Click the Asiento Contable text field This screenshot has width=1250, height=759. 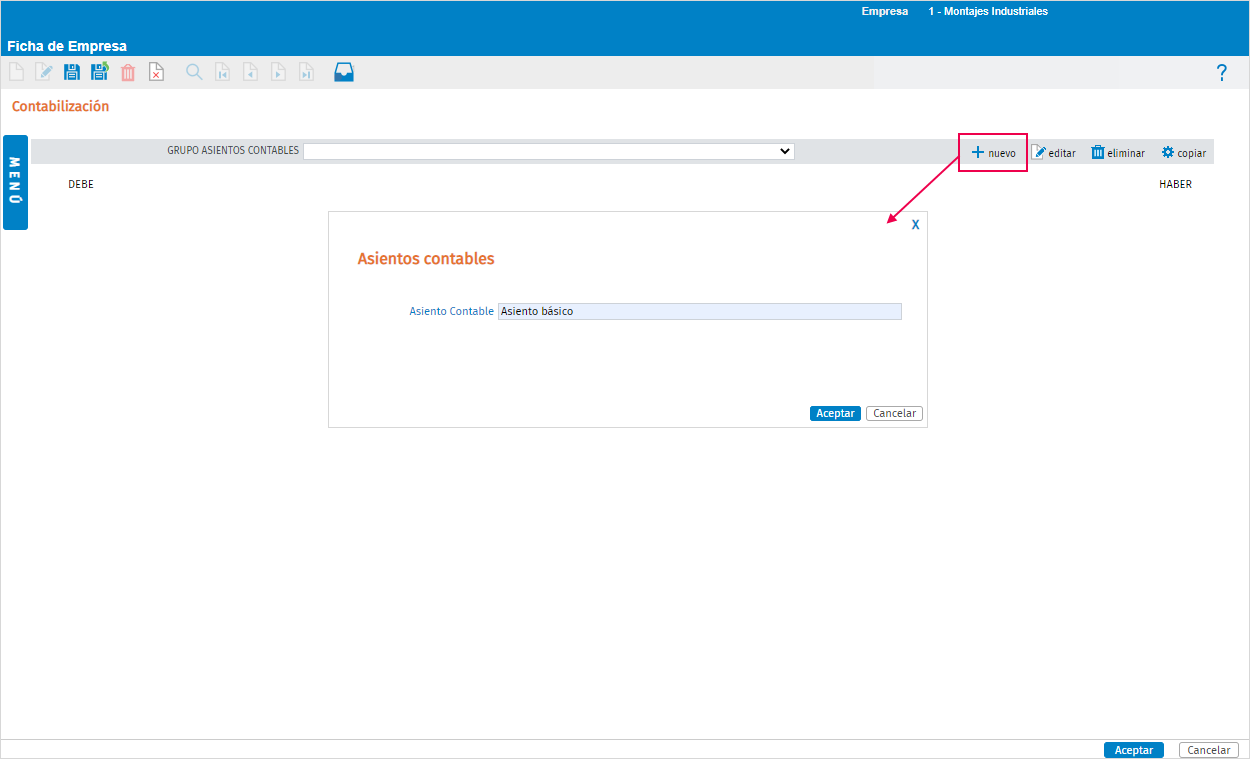click(700, 311)
